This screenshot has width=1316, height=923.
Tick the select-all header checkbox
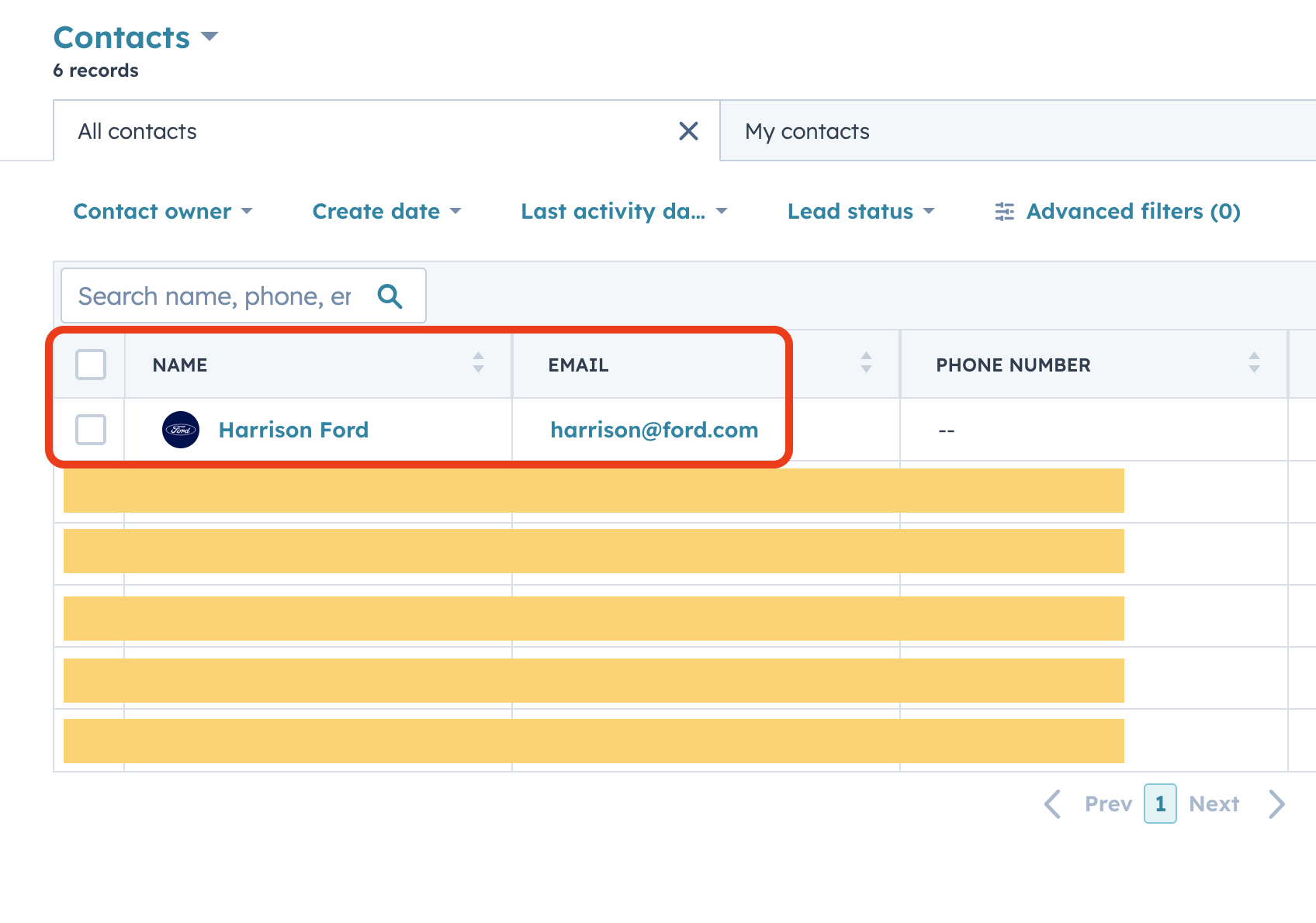[91, 365]
